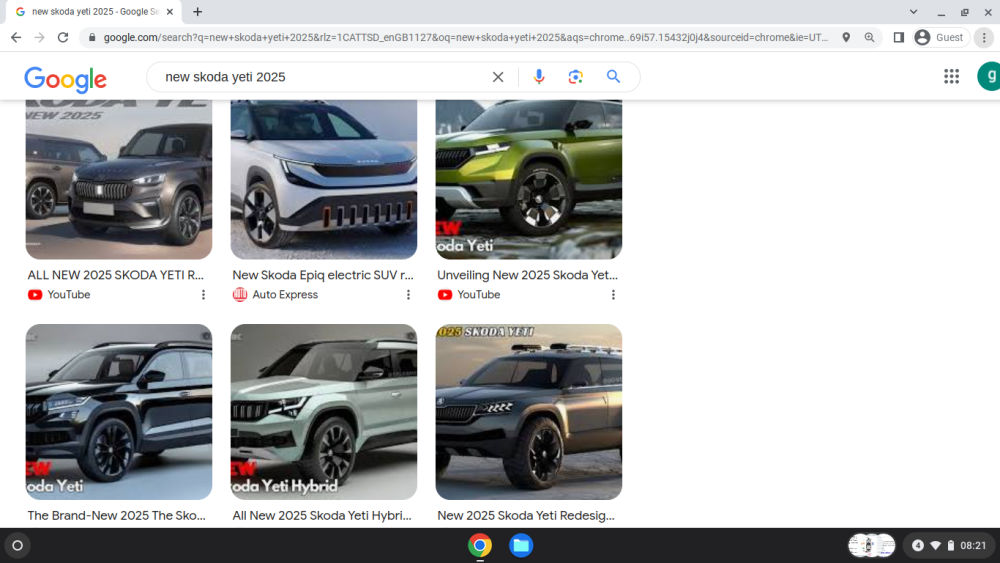Open more options for the Auto Express result

pos(408,295)
